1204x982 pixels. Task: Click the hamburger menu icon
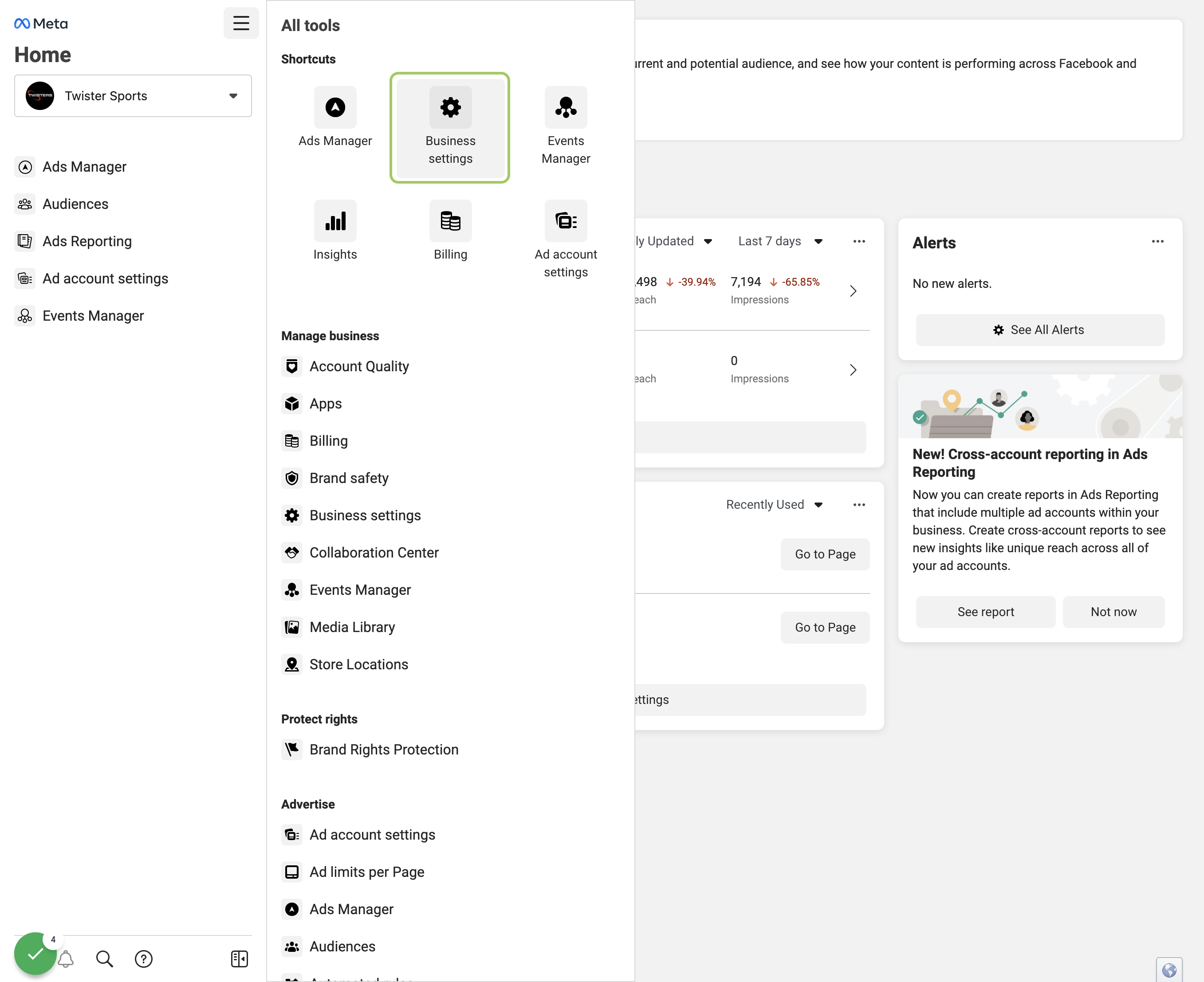pyautogui.click(x=241, y=23)
